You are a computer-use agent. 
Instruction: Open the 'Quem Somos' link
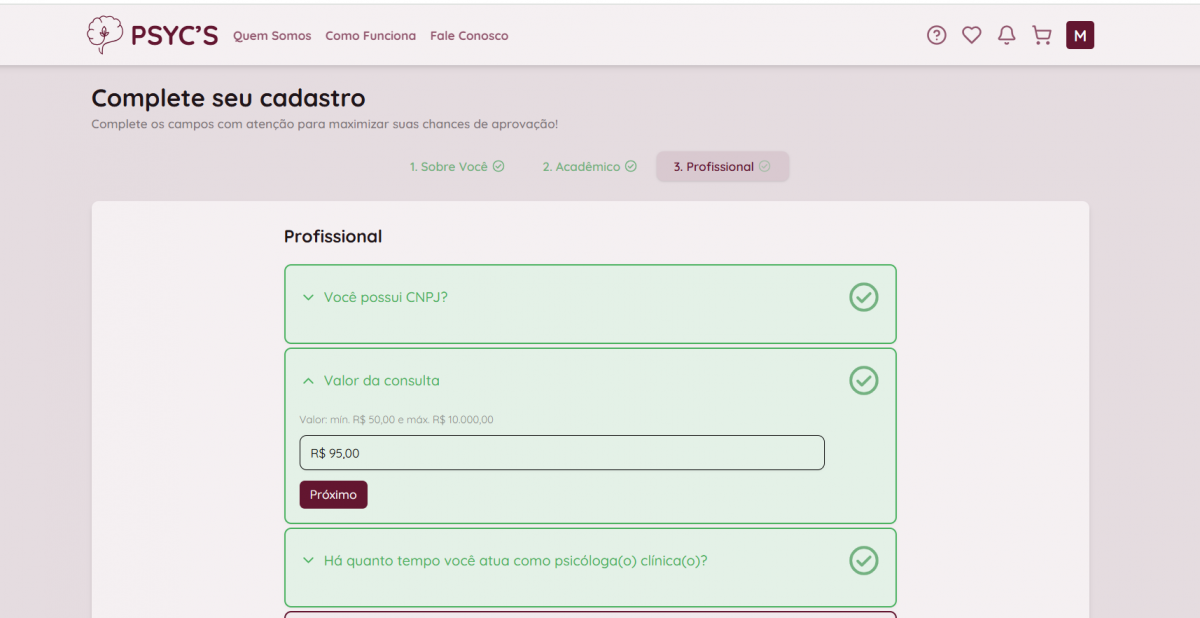tap(272, 36)
